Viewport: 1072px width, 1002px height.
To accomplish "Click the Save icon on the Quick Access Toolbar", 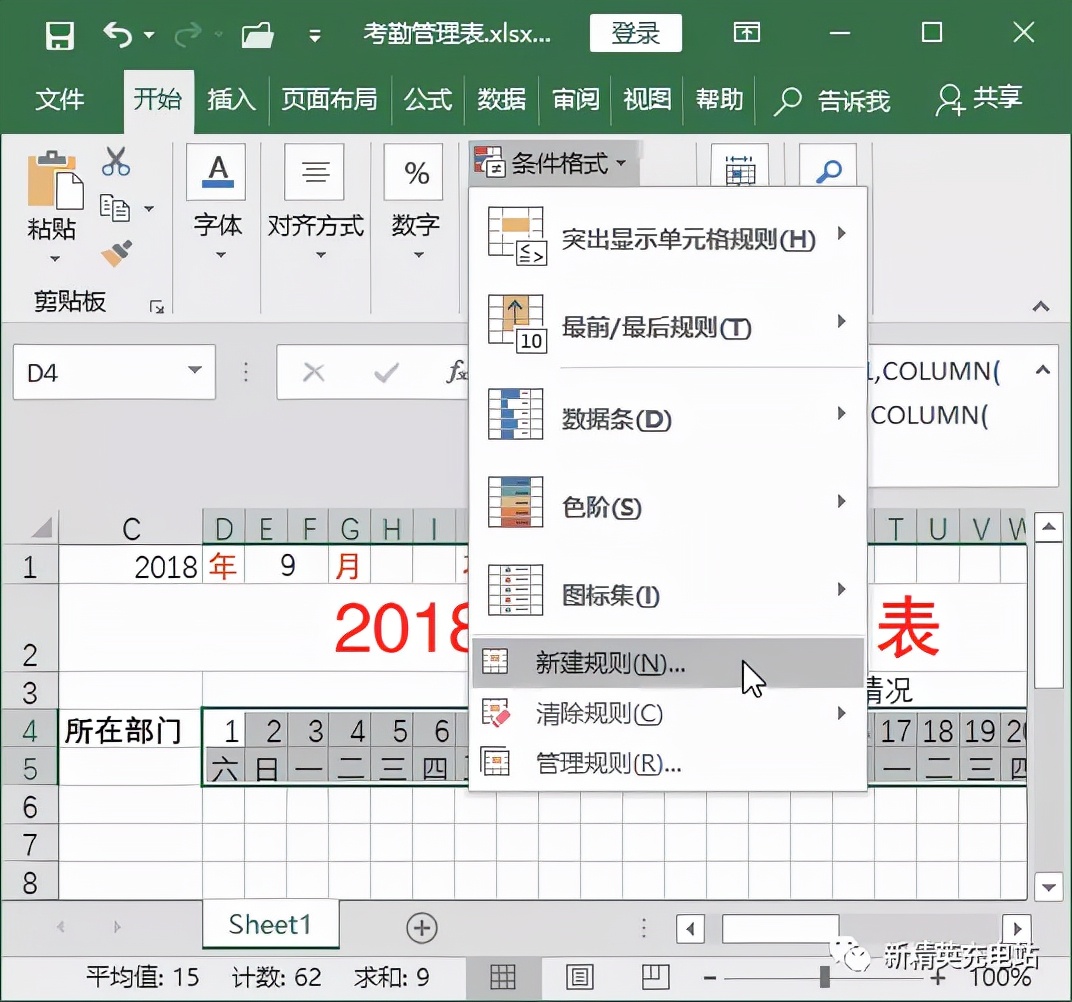I will pyautogui.click(x=59, y=33).
